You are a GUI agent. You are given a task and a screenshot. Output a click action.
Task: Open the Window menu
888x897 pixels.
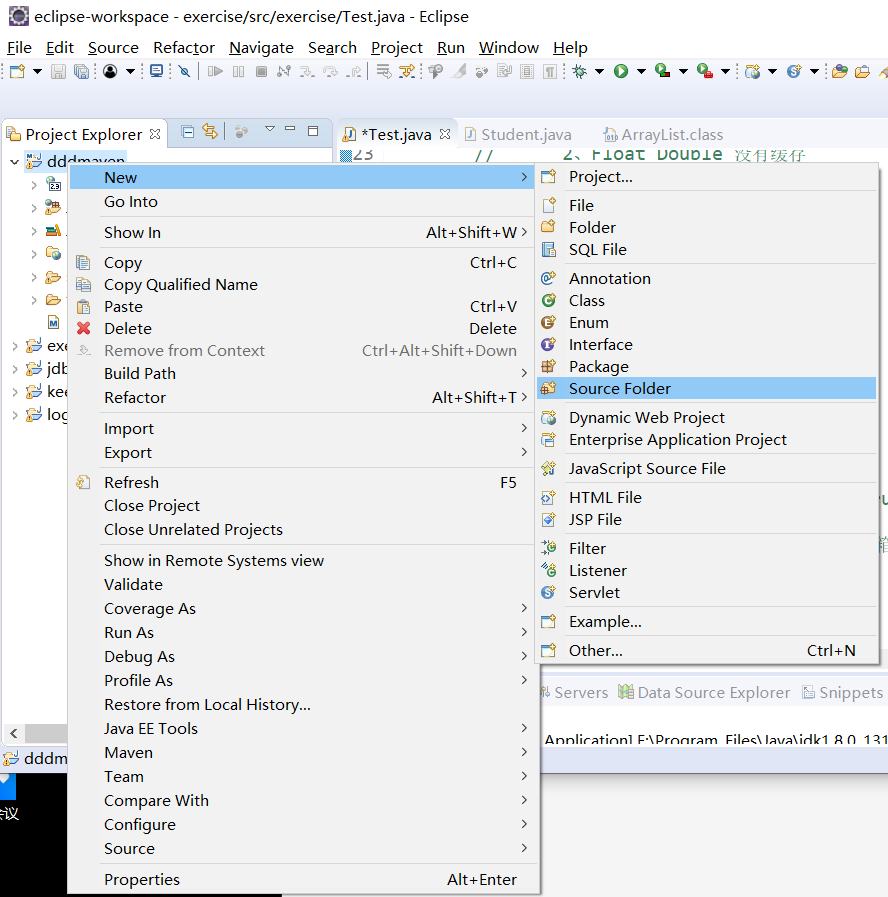coord(509,47)
